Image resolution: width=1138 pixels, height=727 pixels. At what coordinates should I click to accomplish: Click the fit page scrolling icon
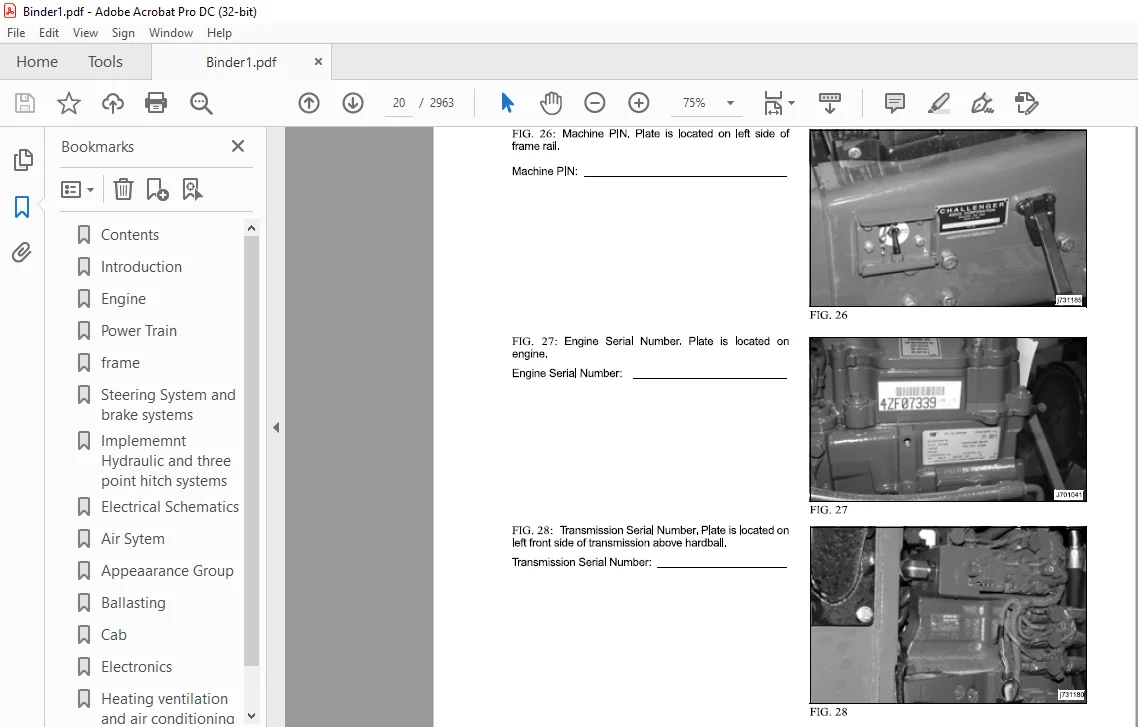pyautogui.click(x=773, y=103)
